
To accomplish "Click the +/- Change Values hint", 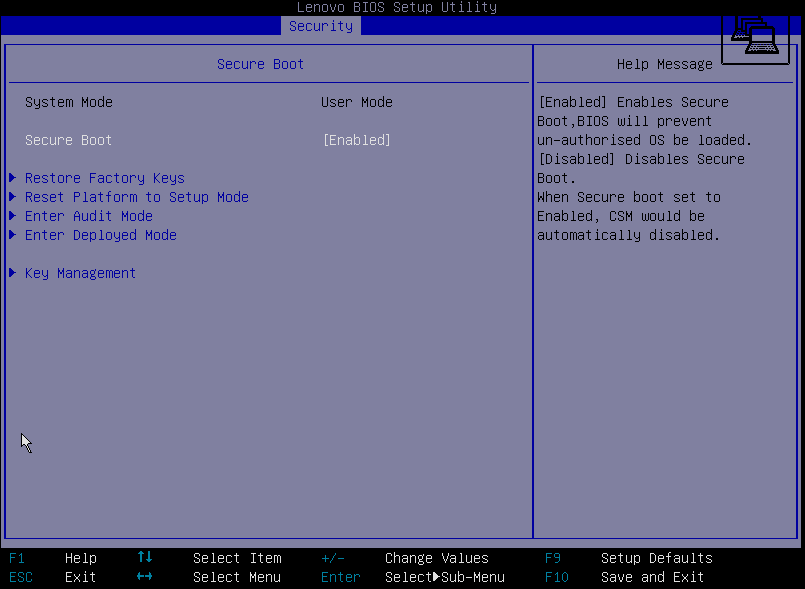I will [404, 558].
